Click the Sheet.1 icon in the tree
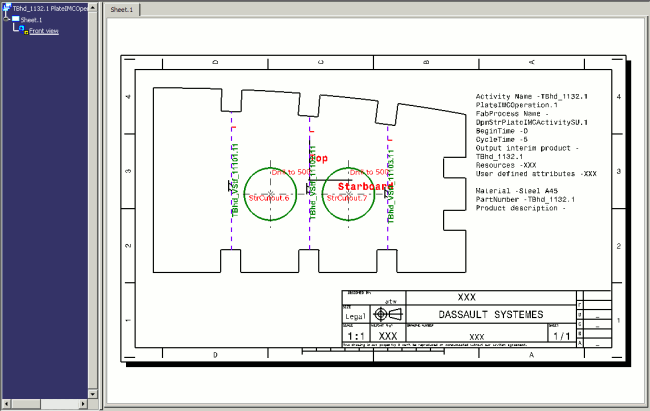 14,20
